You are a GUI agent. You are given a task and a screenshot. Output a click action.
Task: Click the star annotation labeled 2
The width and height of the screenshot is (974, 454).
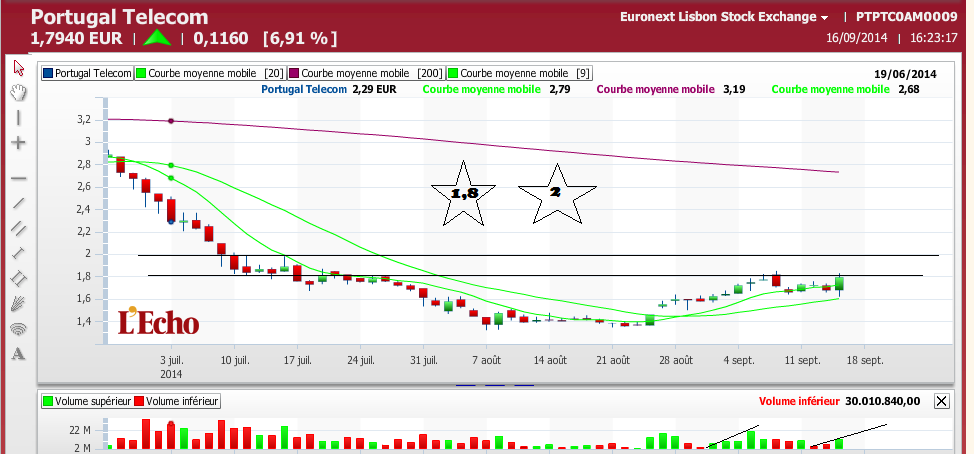coord(557,194)
